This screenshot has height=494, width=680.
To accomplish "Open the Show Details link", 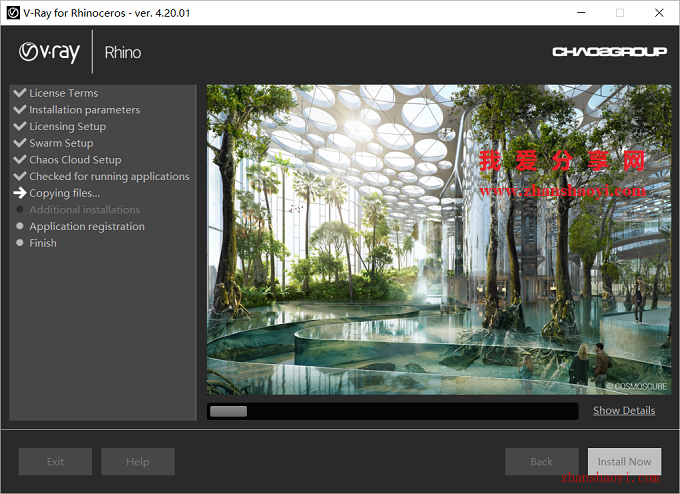I will [x=624, y=410].
